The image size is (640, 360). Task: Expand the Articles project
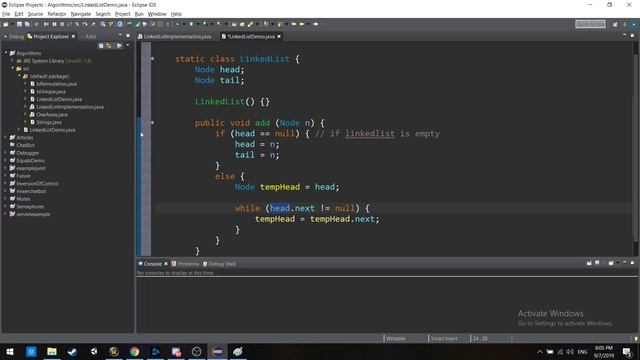(x=6, y=138)
